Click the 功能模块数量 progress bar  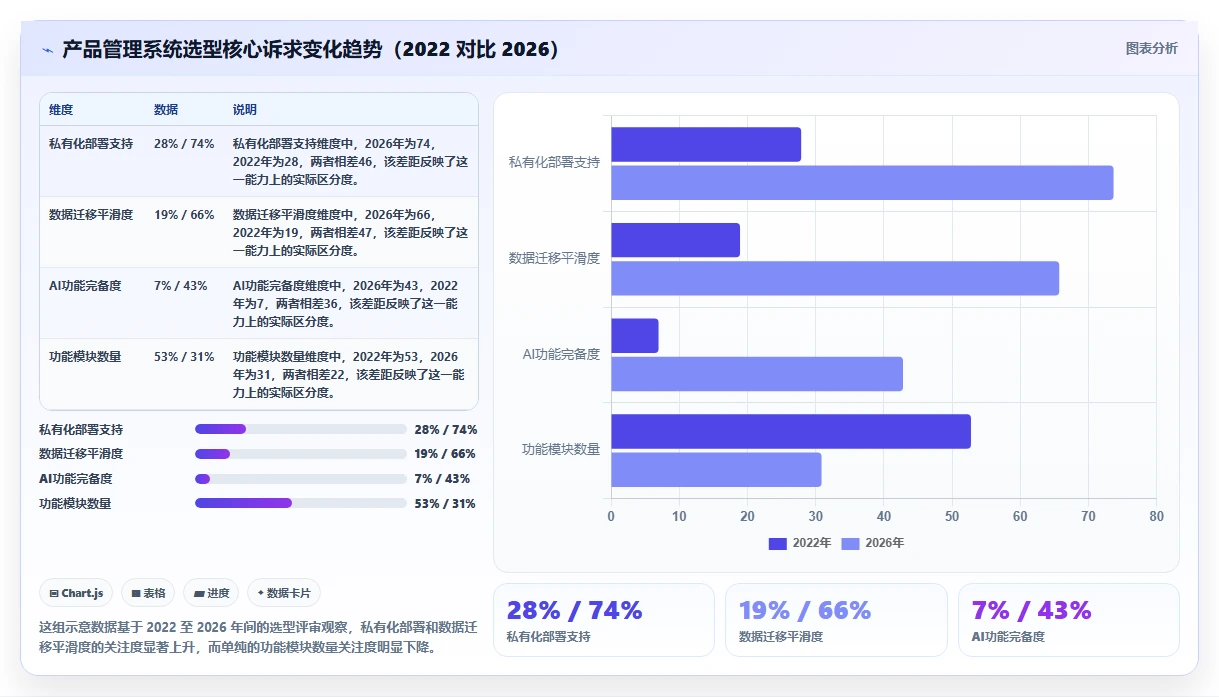coord(301,503)
